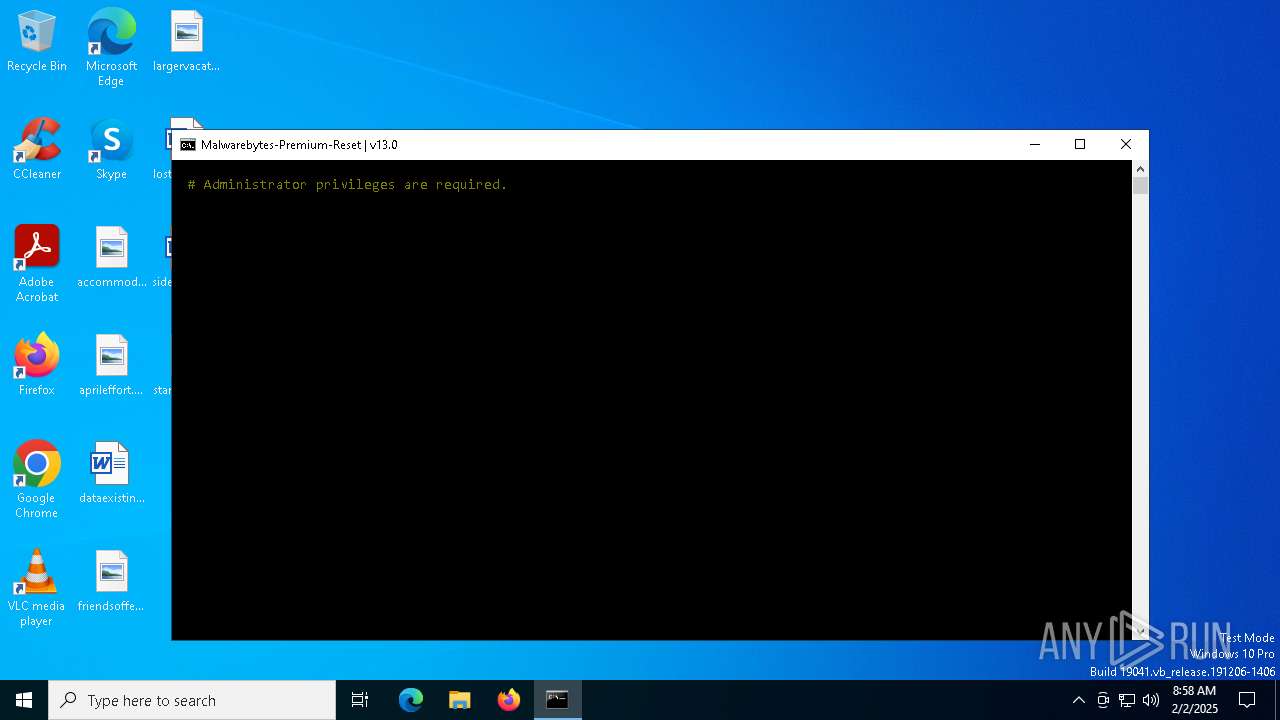
Task: Select the friendsoffe... image file
Action: point(111,582)
